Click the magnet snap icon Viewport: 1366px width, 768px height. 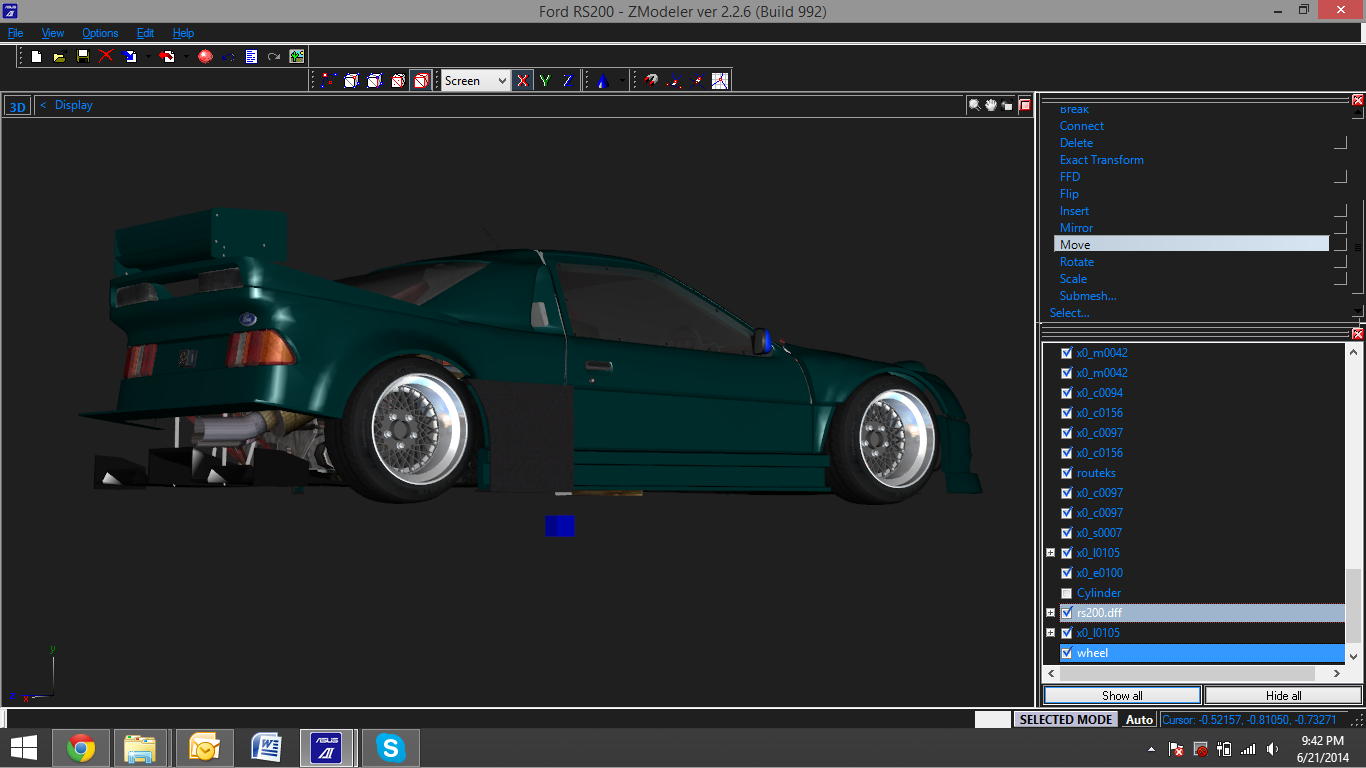(x=651, y=80)
